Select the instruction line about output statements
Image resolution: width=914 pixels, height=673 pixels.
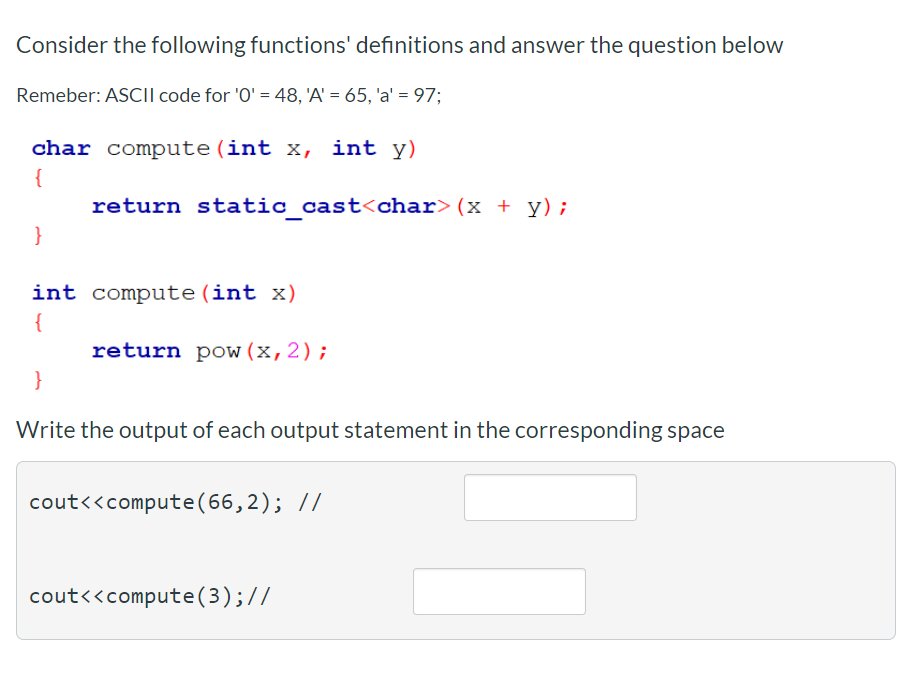pos(370,430)
